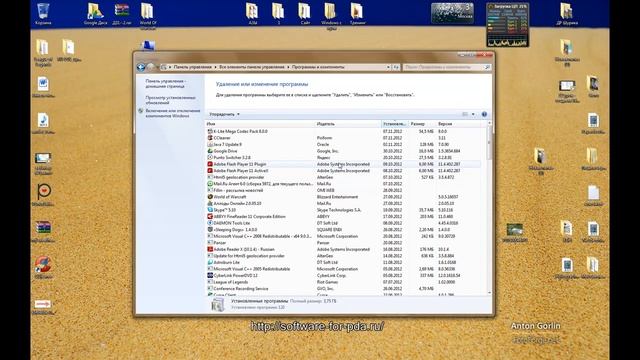Select Adobe Flash Player 11 Plugin icon
This screenshot has width=640, height=360.
click(210, 164)
